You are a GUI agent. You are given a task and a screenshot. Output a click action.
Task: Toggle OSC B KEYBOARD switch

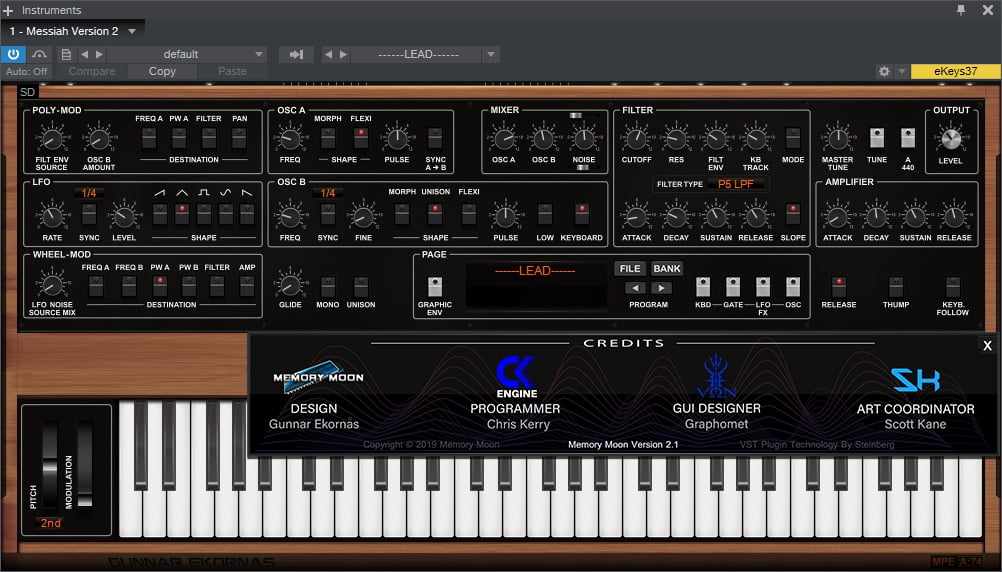tap(582, 213)
